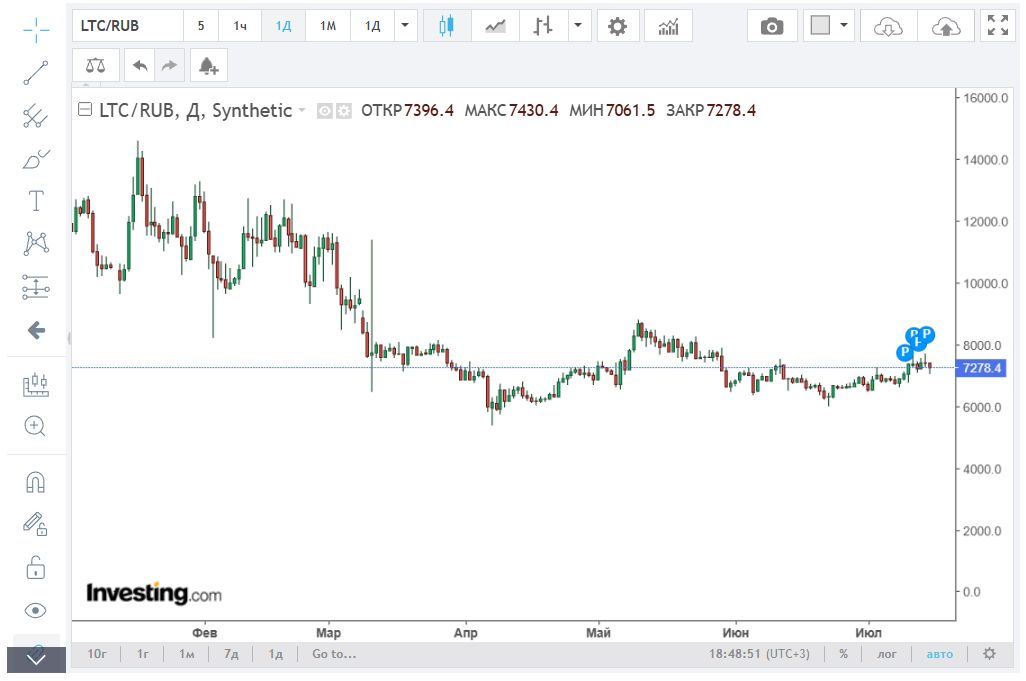Image resolution: width=1026 pixels, height=681 pixels.
Task: Open chart style dropdown arrow
Action: (x=578, y=26)
